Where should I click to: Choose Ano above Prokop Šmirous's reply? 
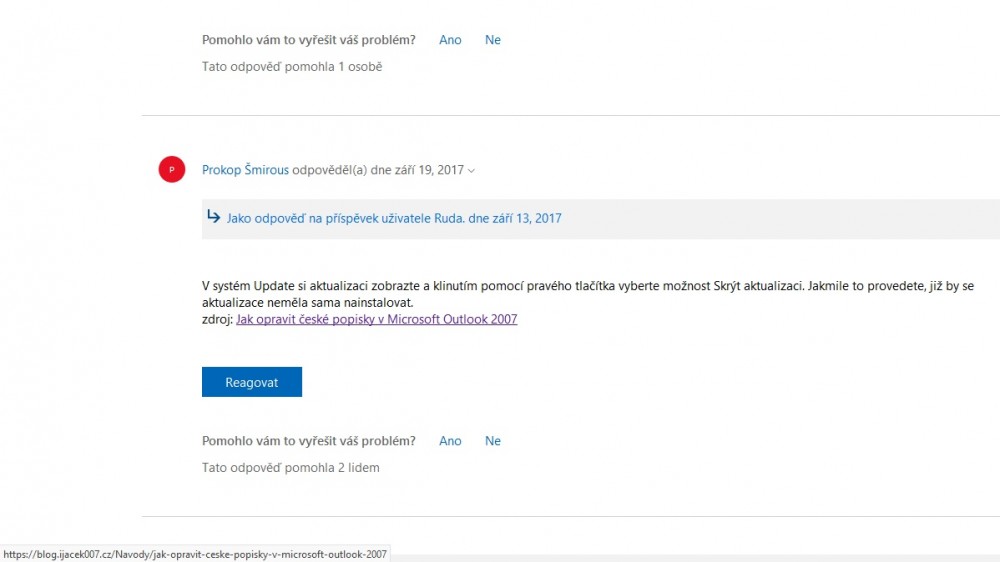pos(450,40)
